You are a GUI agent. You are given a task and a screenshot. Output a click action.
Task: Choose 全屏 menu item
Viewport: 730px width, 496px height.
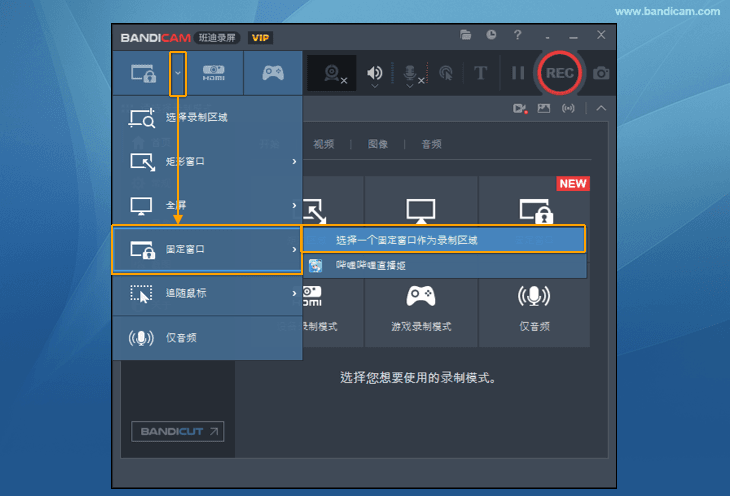tap(207, 205)
